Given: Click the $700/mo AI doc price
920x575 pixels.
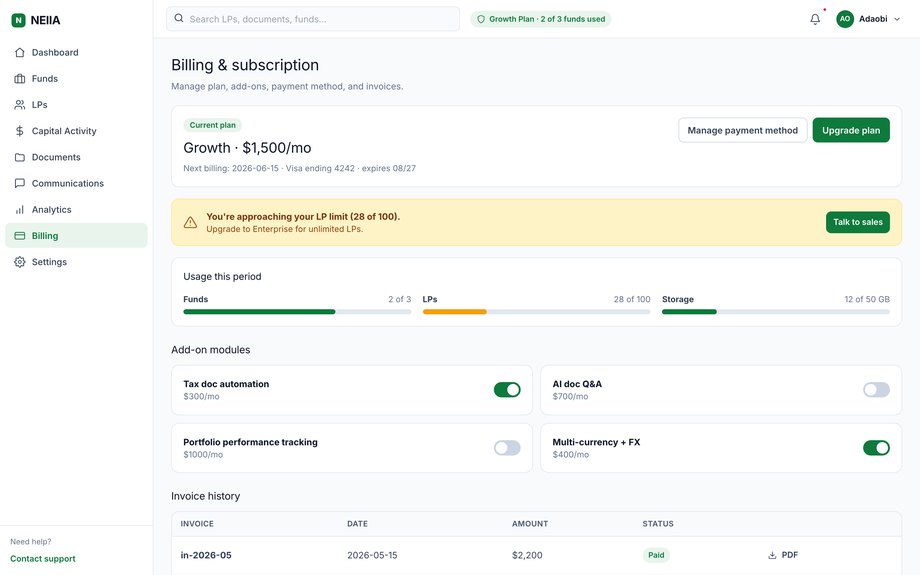Looking at the screenshot, I should 570,397.
